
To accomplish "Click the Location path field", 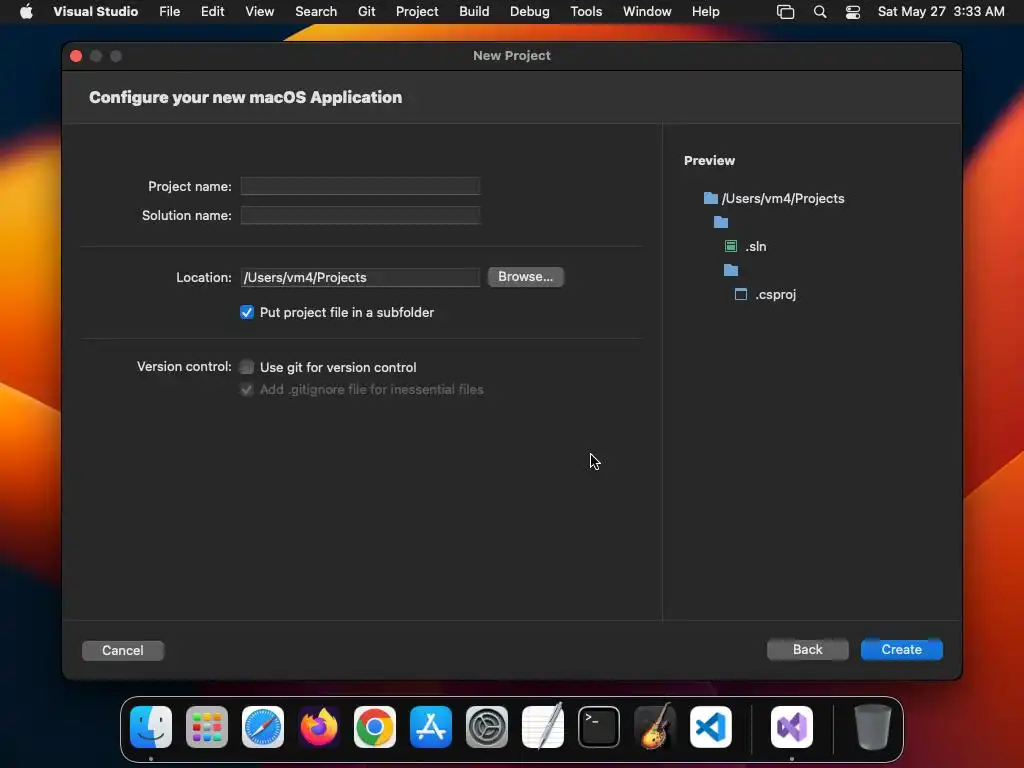I will pyautogui.click(x=360, y=278).
